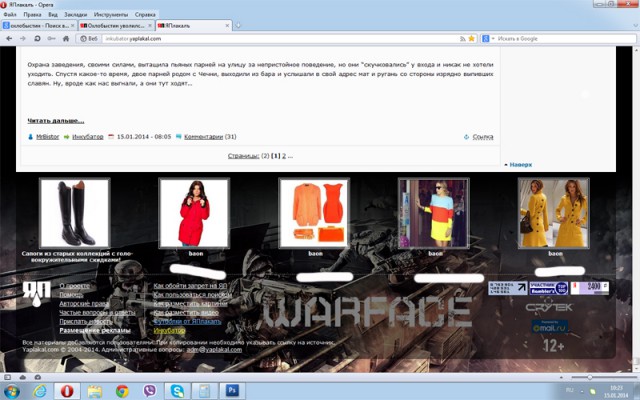The width and height of the screenshot is (640, 400).
Task: Click the bookmark star in address bar
Action: 472,38
